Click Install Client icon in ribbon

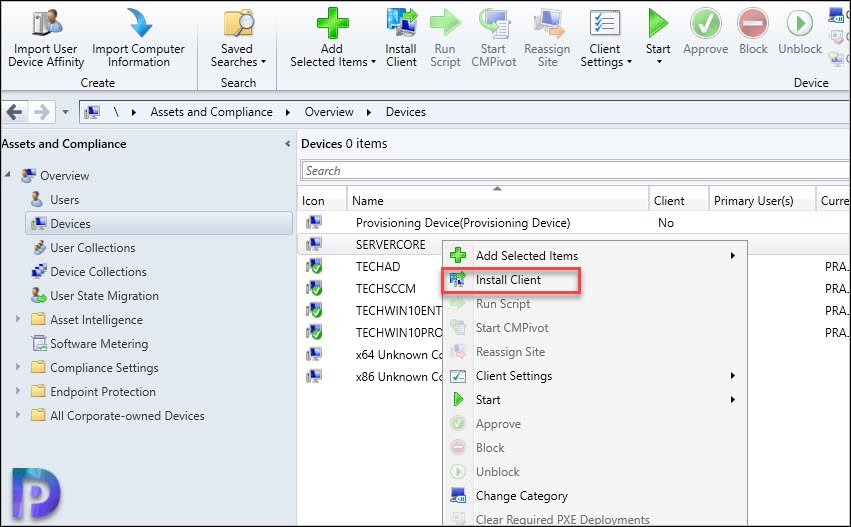pyautogui.click(x=402, y=22)
